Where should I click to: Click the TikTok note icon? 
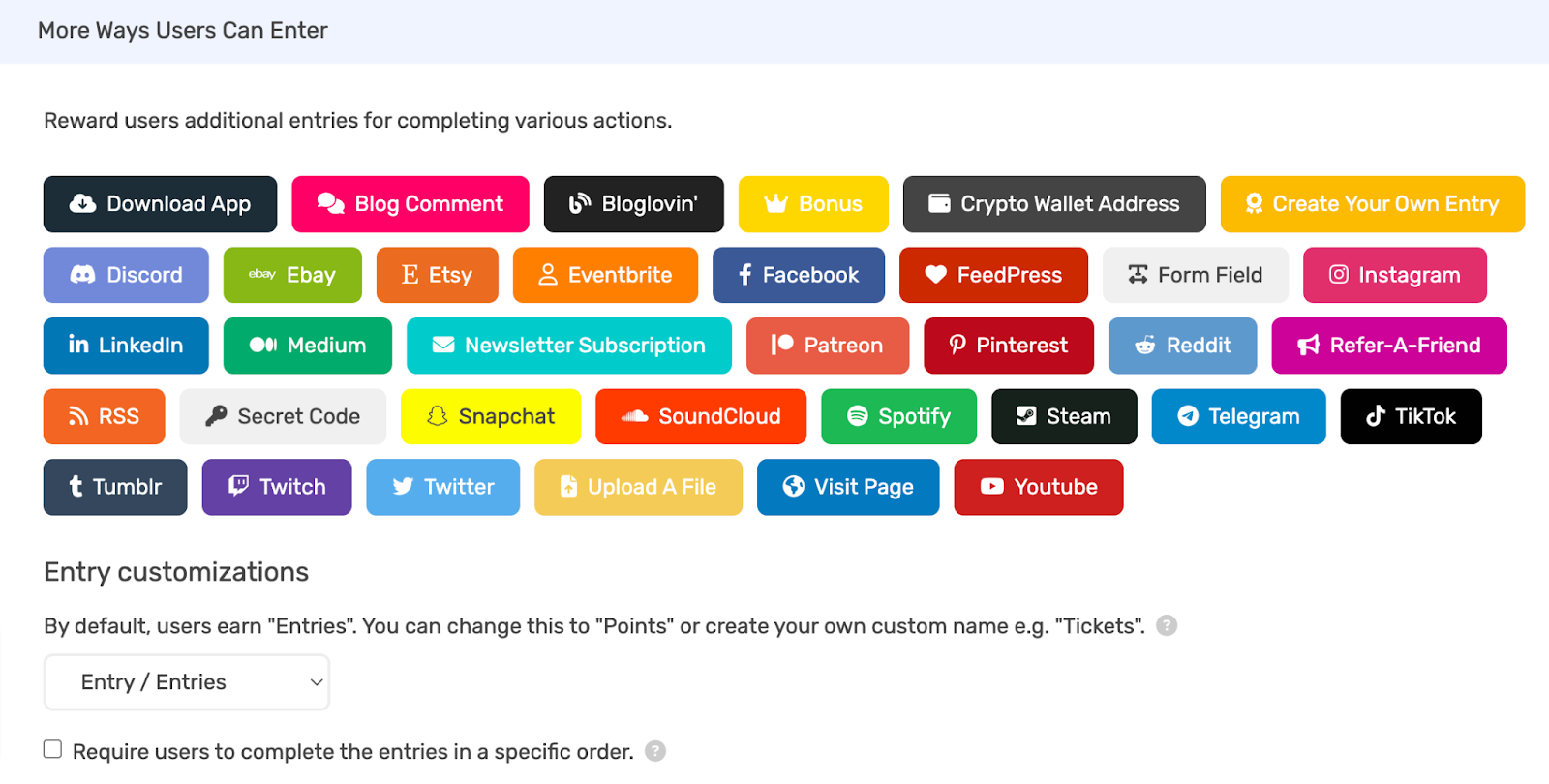(1376, 416)
